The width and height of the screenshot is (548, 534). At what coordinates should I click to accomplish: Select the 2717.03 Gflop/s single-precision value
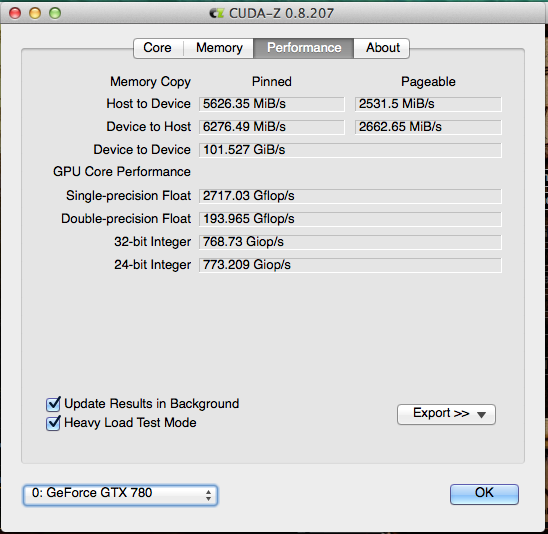pos(350,196)
